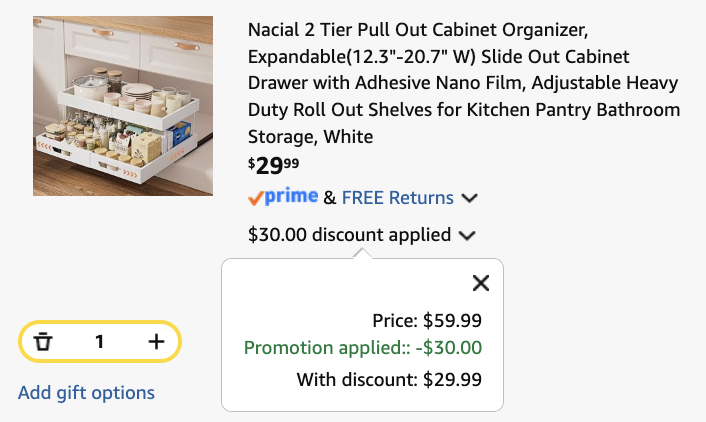706x422 pixels.
Task: Delete item using the trash can icon
Action: point(43,341)
